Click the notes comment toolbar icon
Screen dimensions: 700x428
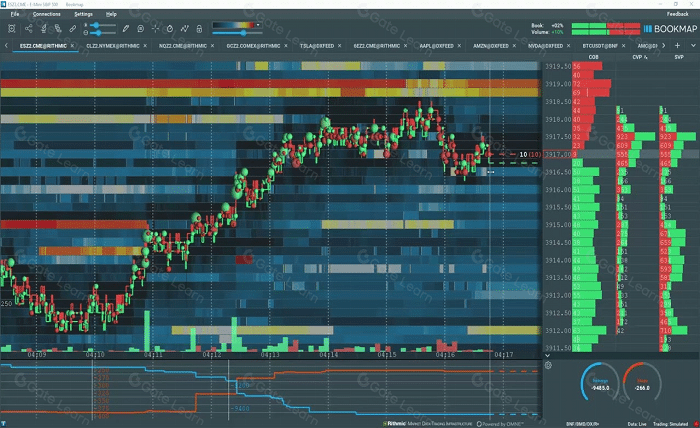click(x=141, y=29)
